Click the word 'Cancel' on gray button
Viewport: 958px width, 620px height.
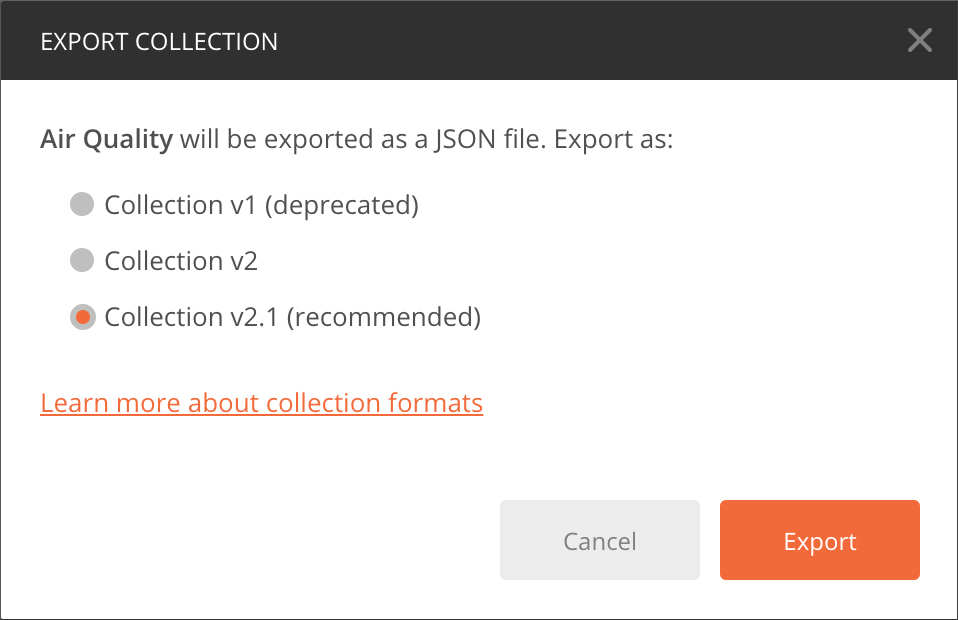tap(599, 542)
